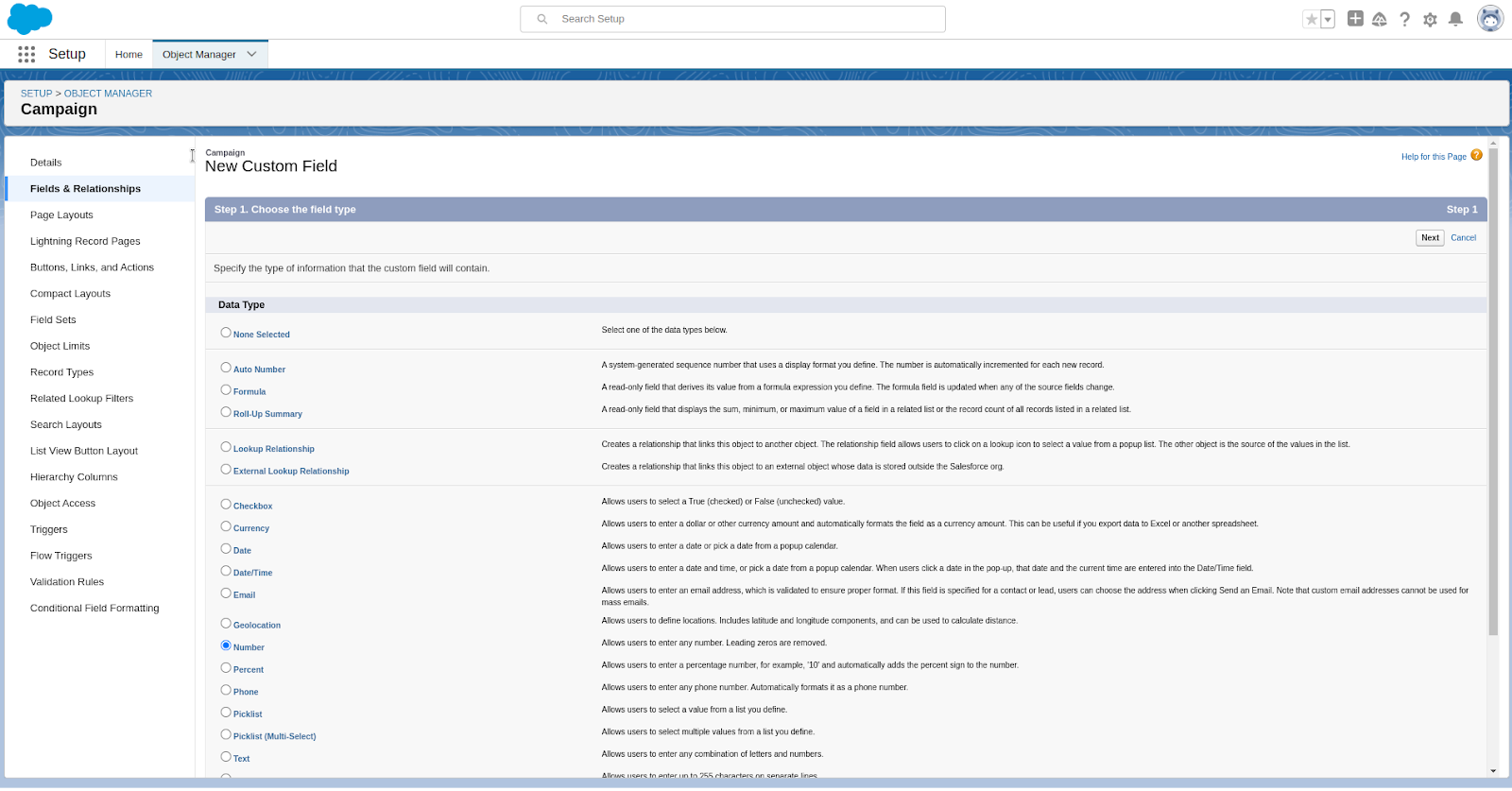Switch to the Home tab
The height and width of the screenshot is (791, 1512).
129,55
